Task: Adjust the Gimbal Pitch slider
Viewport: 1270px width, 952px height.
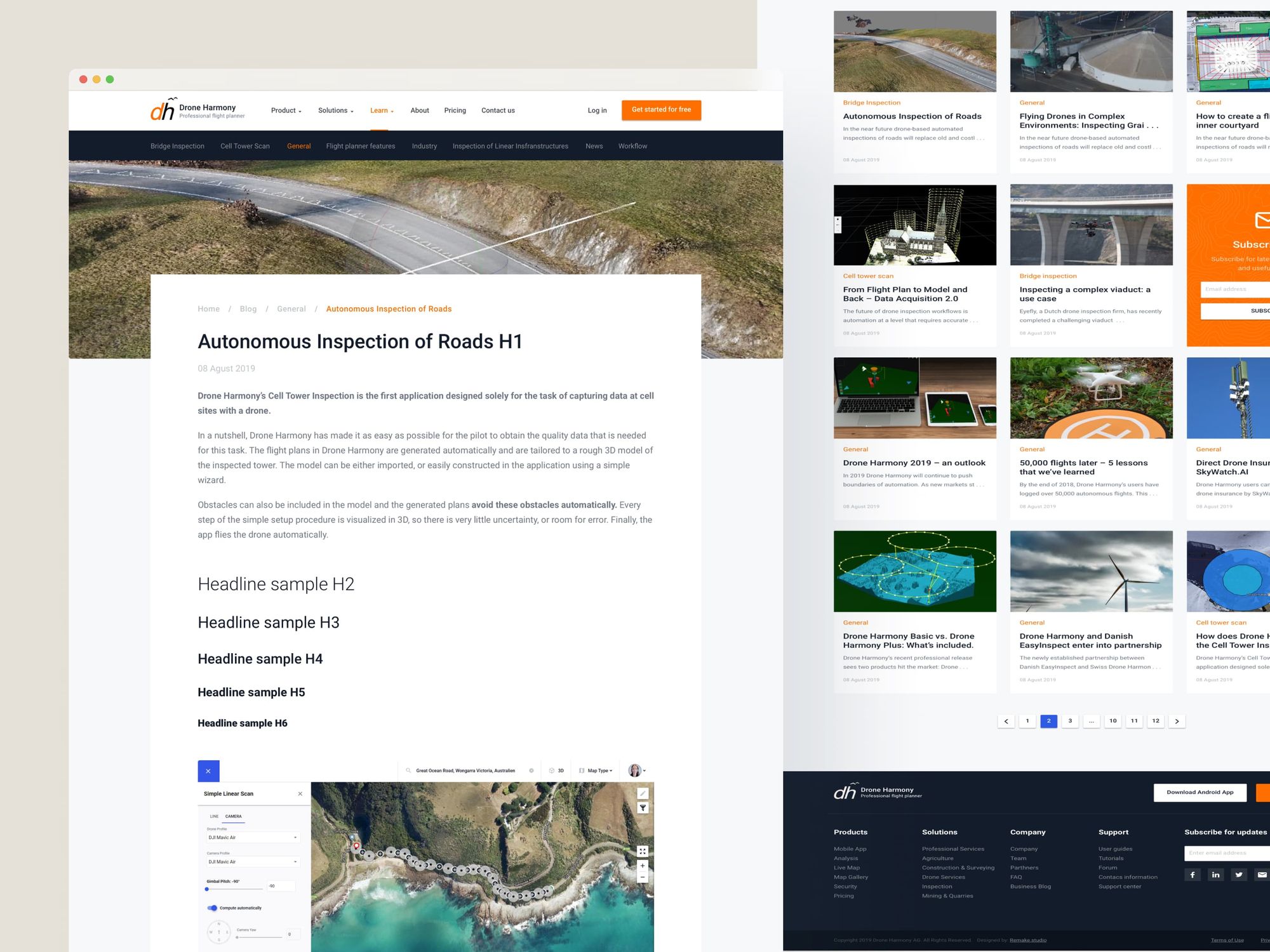Action: point(207,889)
